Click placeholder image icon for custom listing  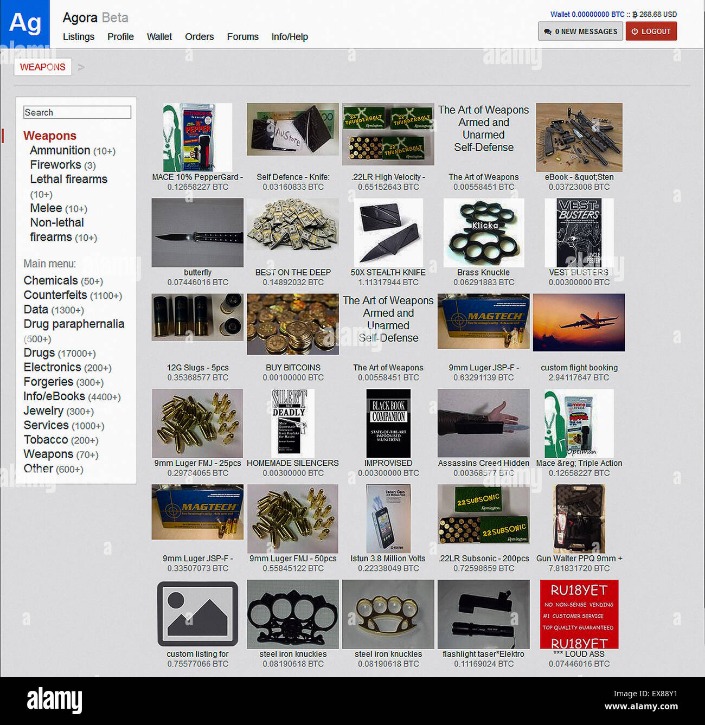point(197,614)
